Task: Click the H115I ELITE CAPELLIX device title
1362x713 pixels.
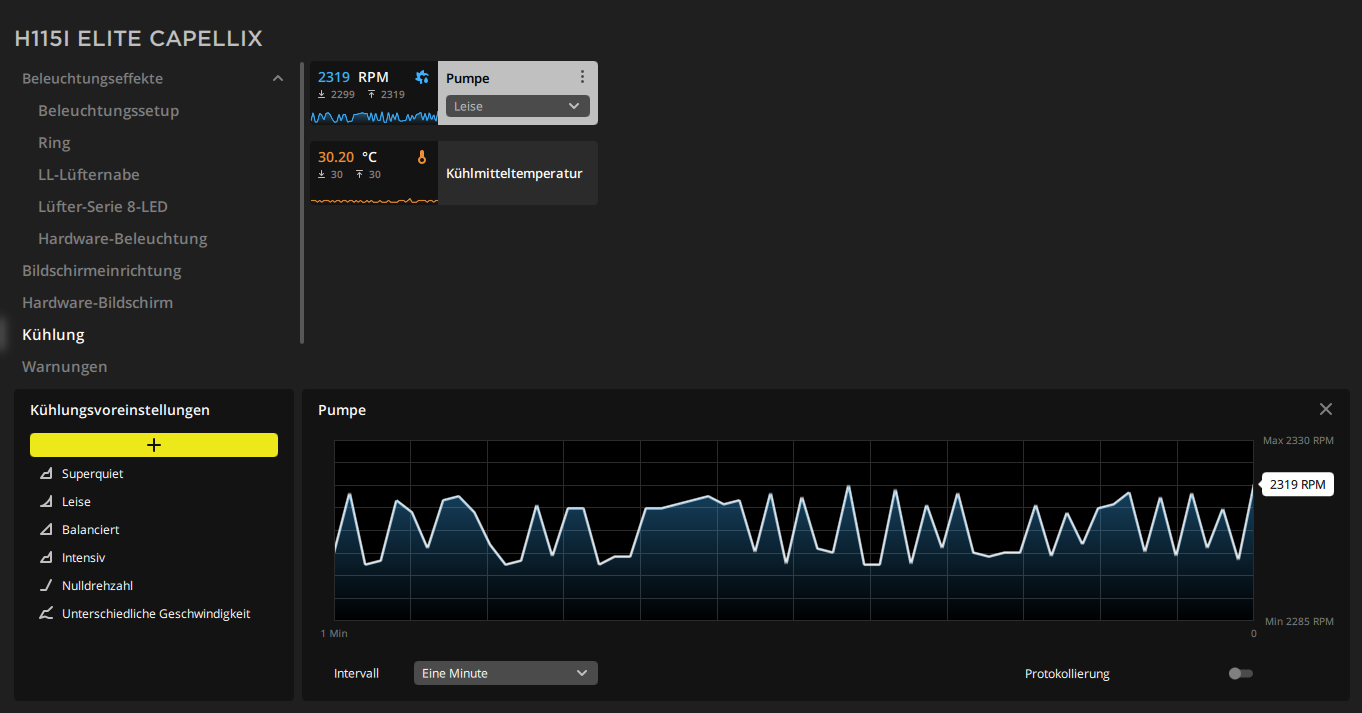Action: tap(139, 39)
